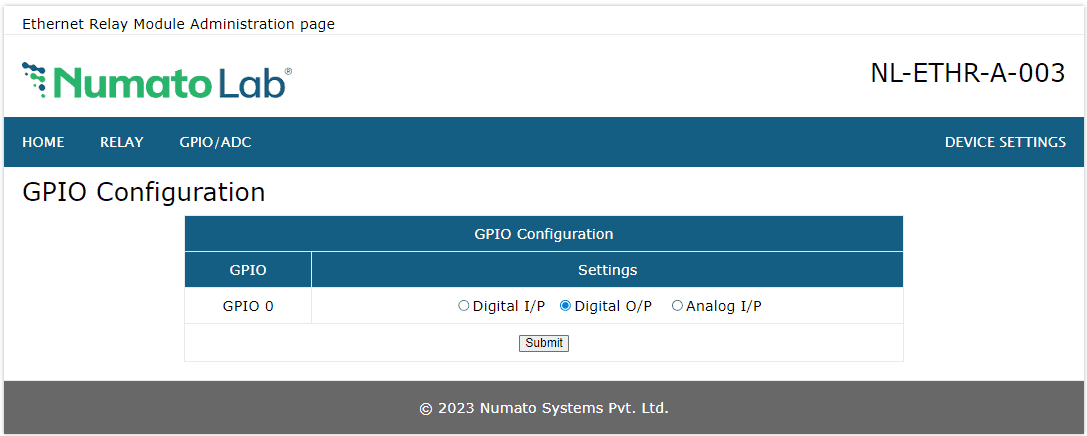Click the Numato Systems copyright footer text
Viewport: 1087px width, 436px height.
coord(543,408)
